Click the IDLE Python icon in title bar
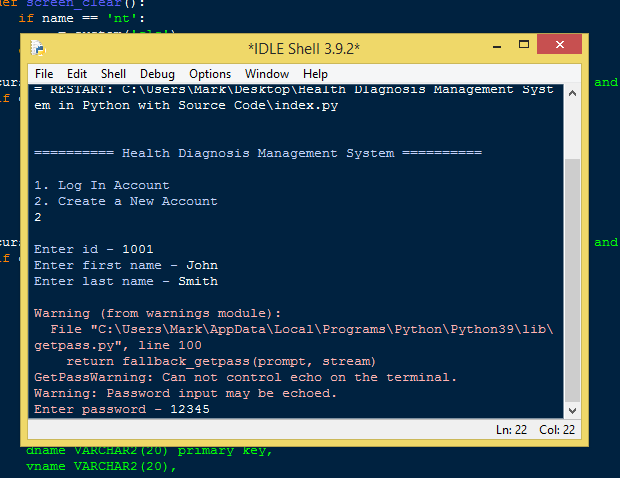The height and width of the screenshot is (478, 620). (x=37, y=47)
